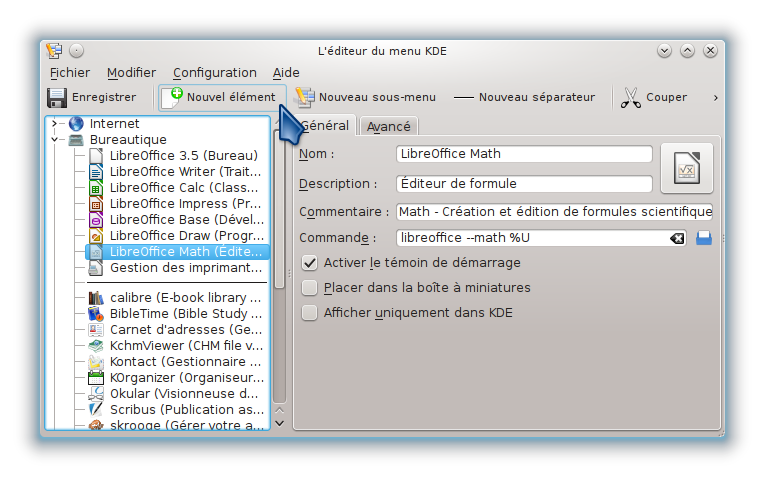765x477 pixels.
Task: Browse for command with folder icon
Action: click(704, 238)
